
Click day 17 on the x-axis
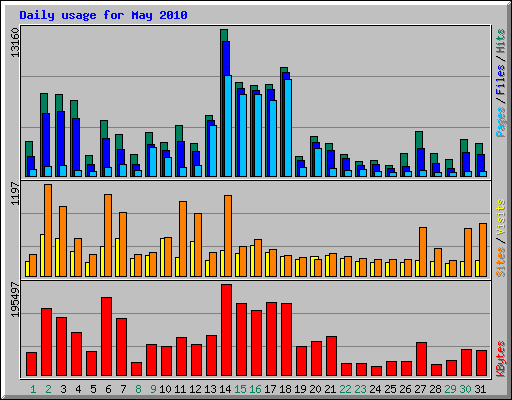point(270,389)
